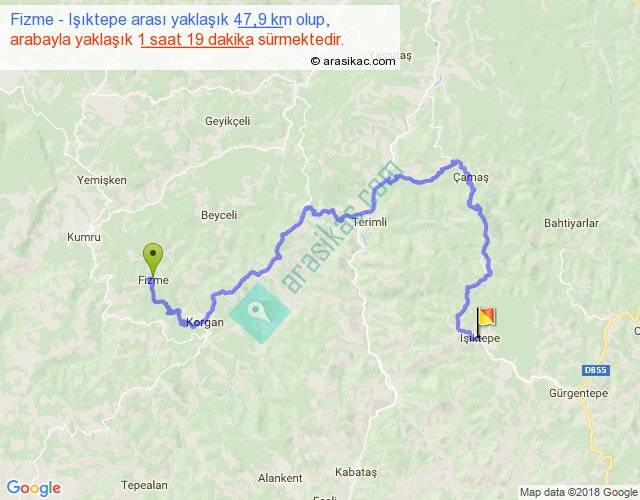Click the arasikac.com copyright text

point(353,61)
